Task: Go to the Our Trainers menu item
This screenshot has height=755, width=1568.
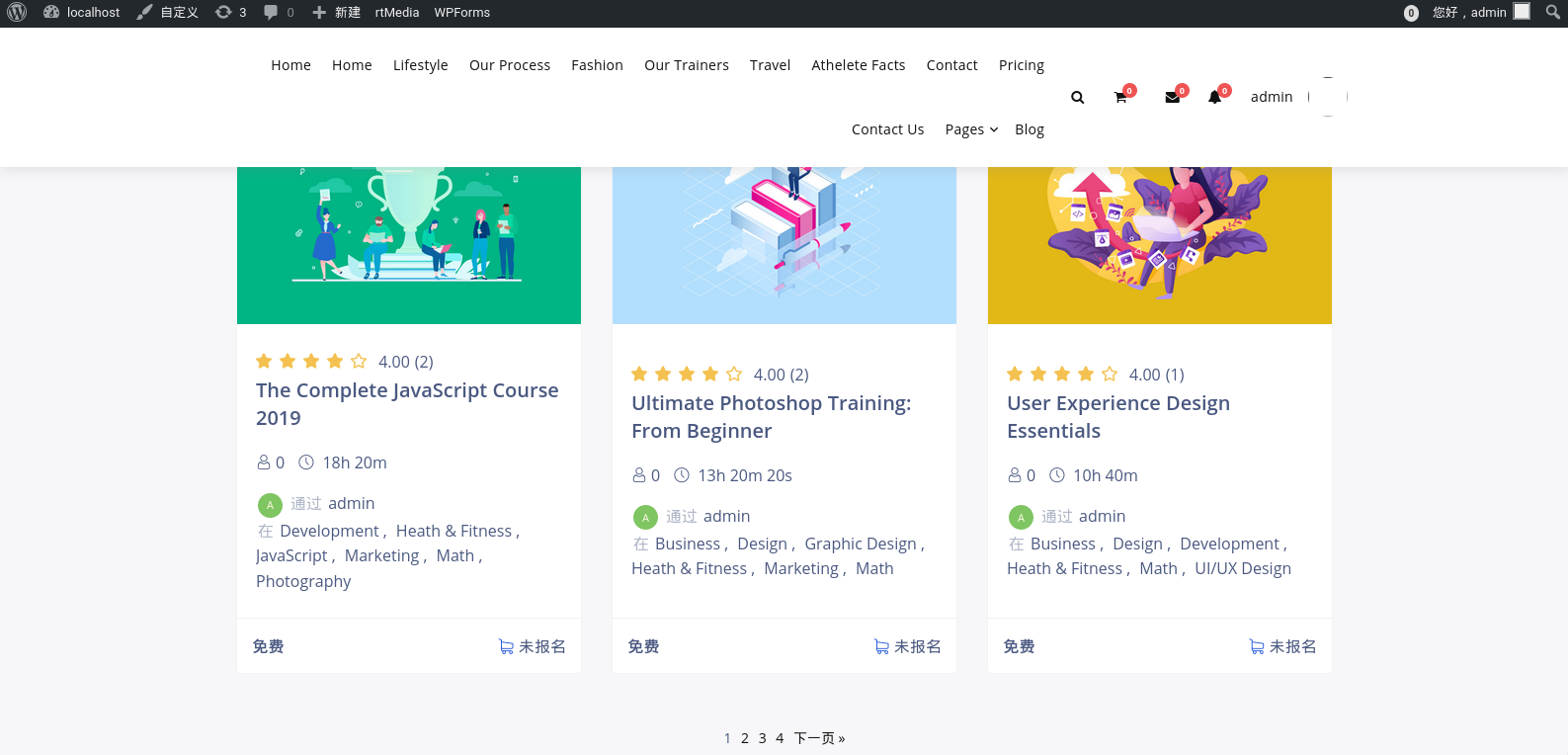Action: tap(686, 65)
